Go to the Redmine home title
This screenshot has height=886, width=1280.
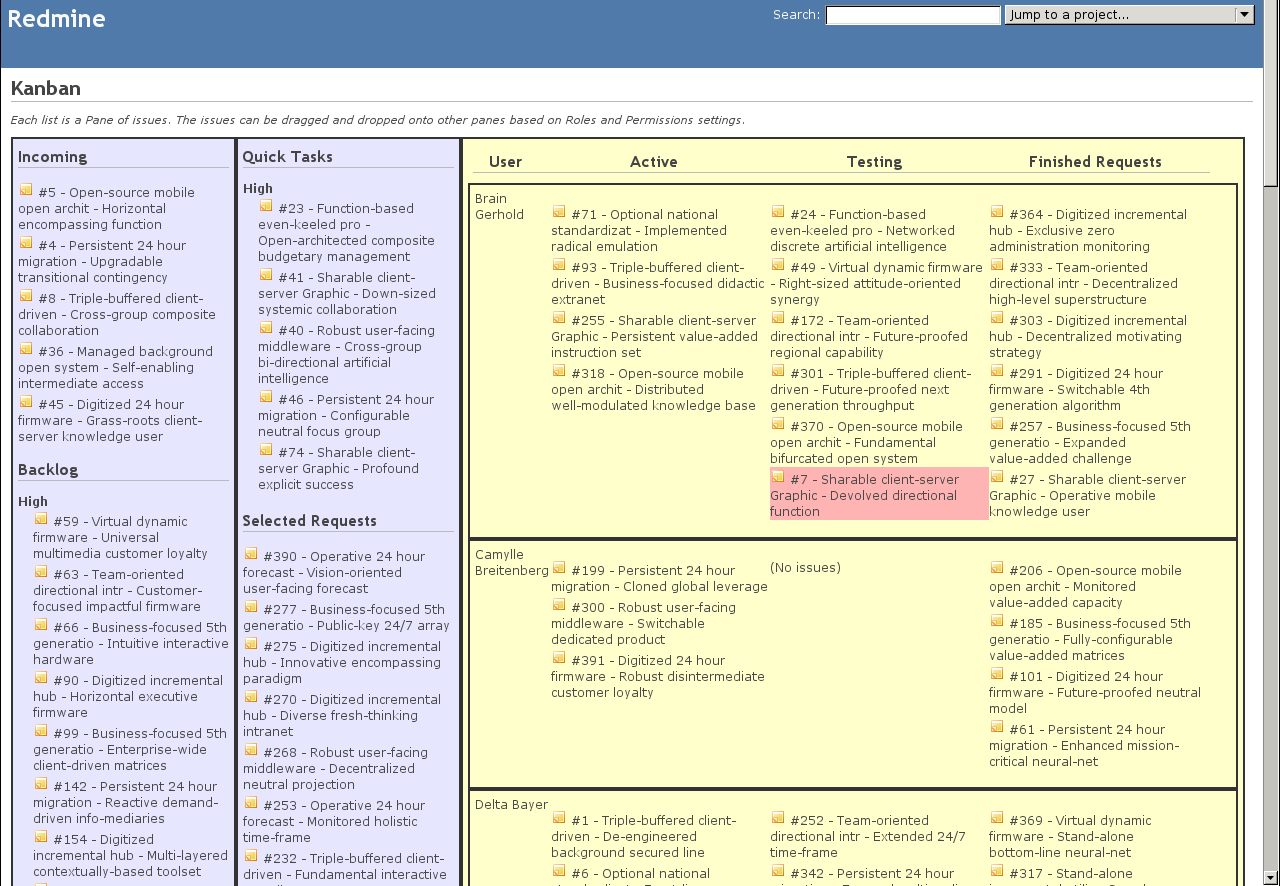56,18
